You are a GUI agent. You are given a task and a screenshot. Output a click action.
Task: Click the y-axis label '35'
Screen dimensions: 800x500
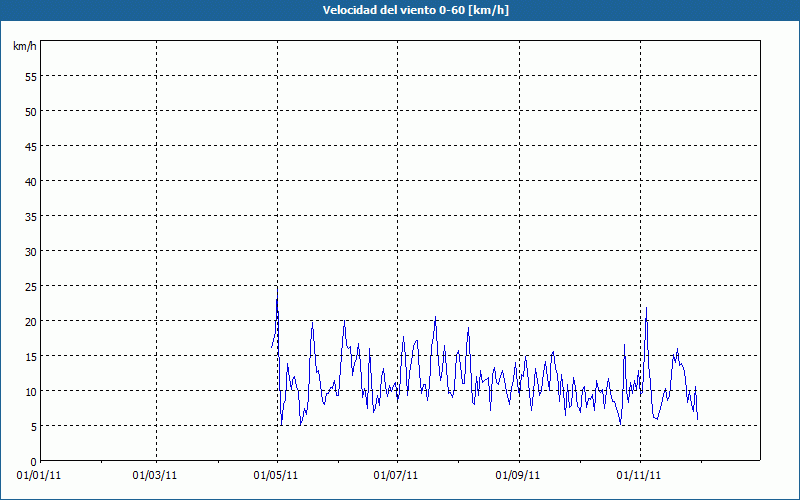click(31, 216)
